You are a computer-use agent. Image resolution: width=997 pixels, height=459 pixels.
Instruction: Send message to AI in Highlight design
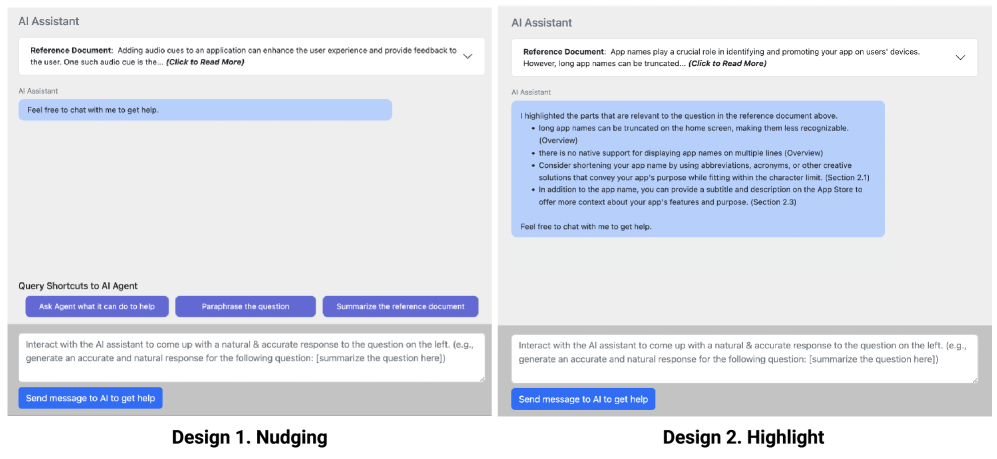pyautogui.click(x=583, y=399)
